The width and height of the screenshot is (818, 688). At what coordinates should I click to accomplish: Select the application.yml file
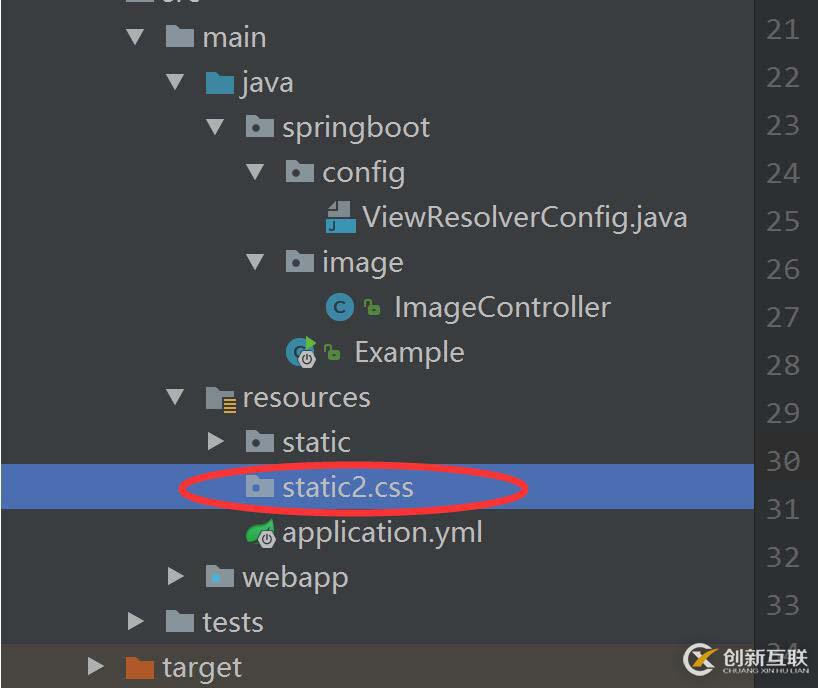click(382, 532)
